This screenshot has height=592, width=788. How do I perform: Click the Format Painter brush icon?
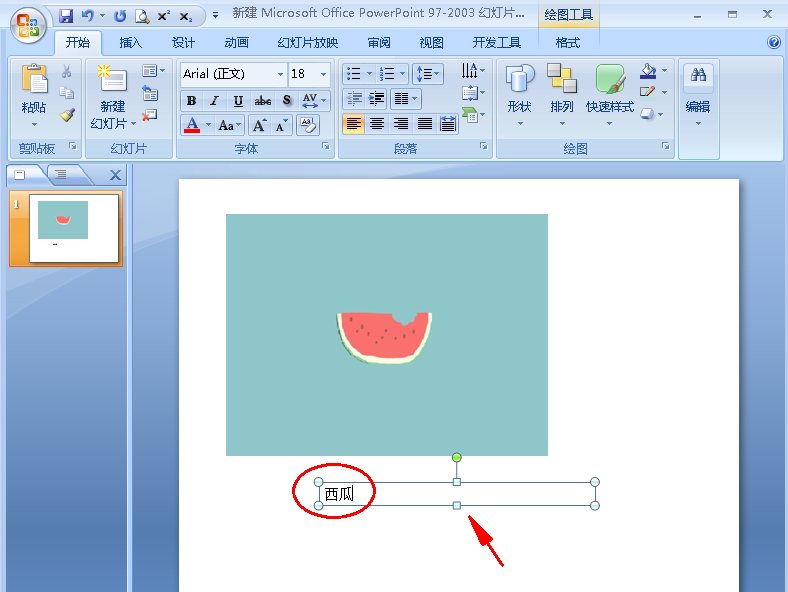[67, 115]
